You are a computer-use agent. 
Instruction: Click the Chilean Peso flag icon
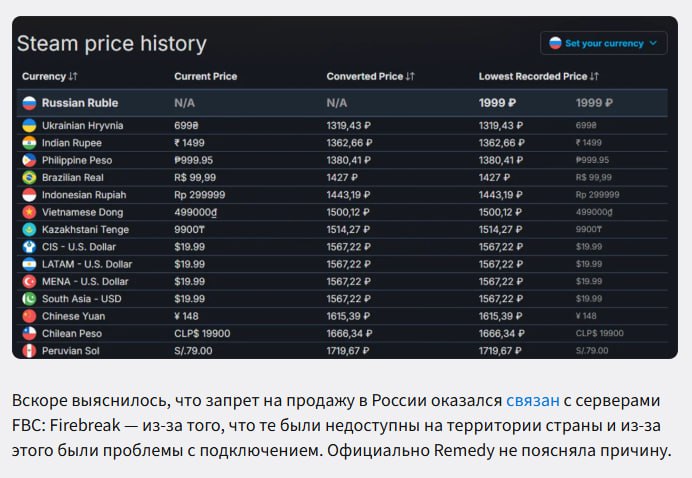[29, 333]
